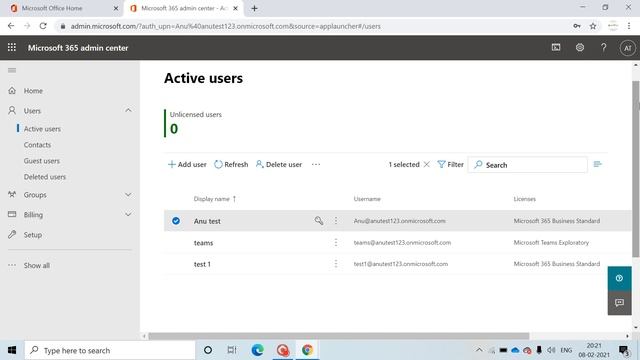
Task: Click the Add user button
Action: [x=187, y=164]
